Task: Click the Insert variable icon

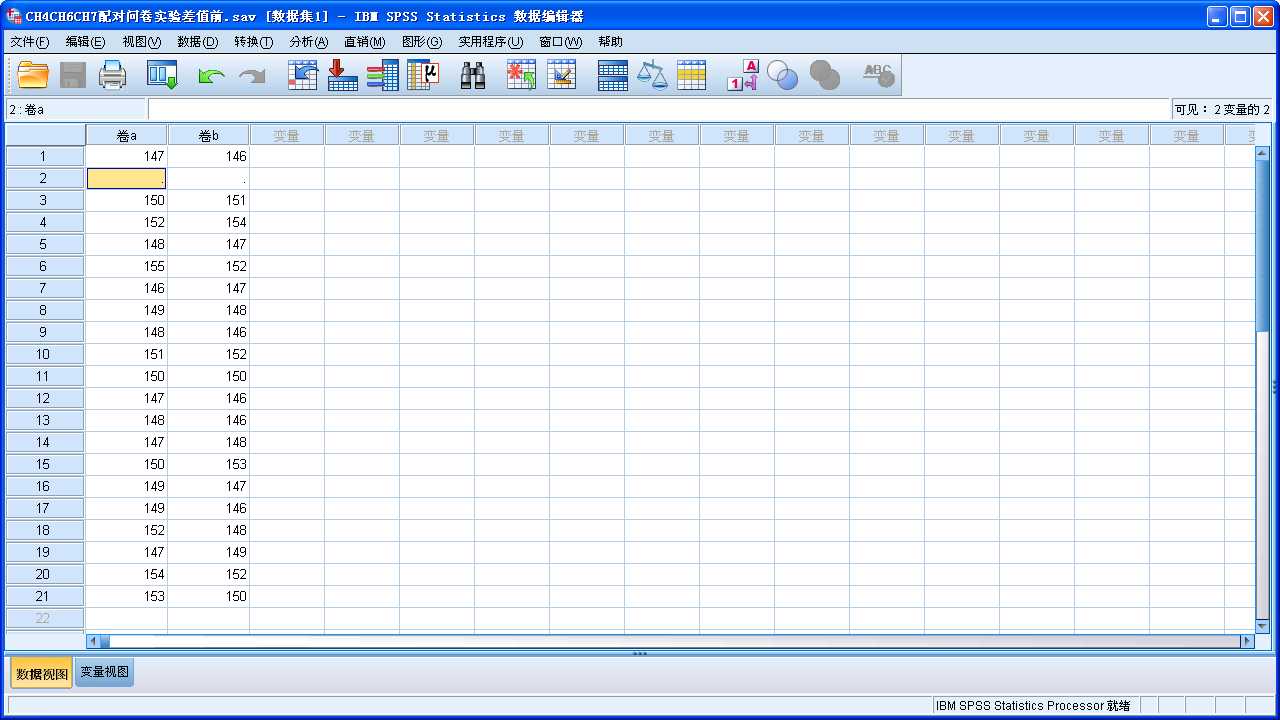Action: pos(562,75)
